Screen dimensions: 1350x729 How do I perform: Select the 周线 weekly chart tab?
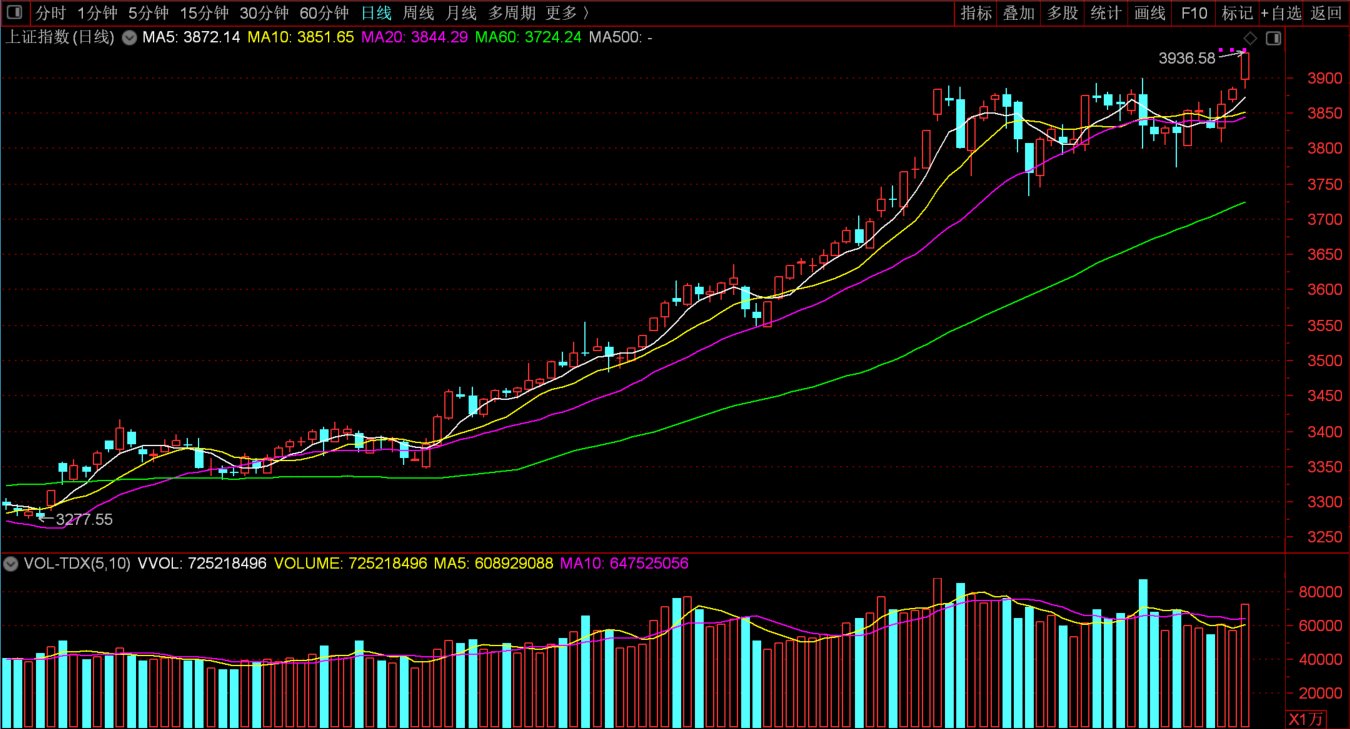(418, 13)
